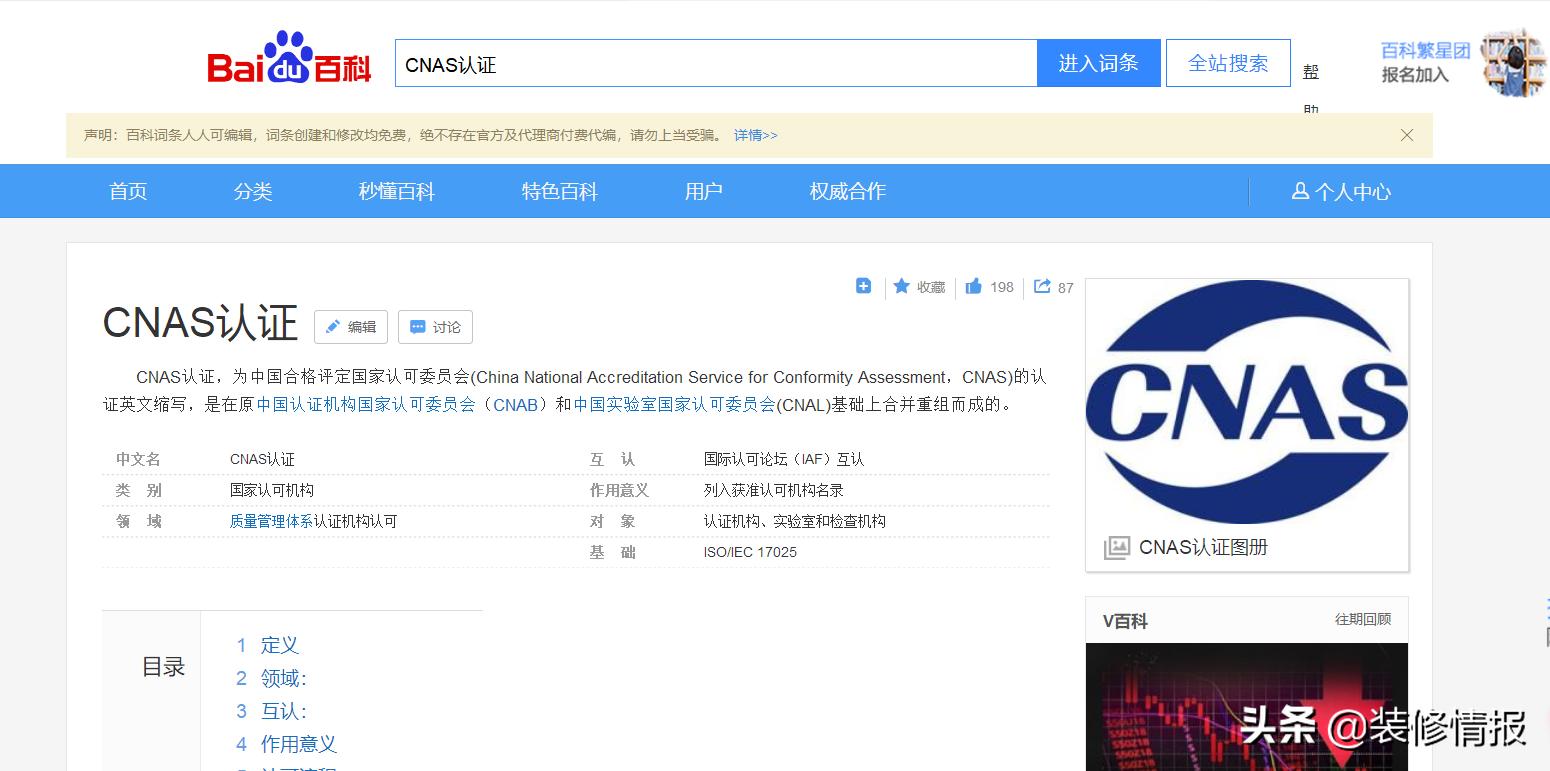Open the 质量管理体系 link in the infobox
This screenshot has height=771, width=1550.
click(272, 521)
